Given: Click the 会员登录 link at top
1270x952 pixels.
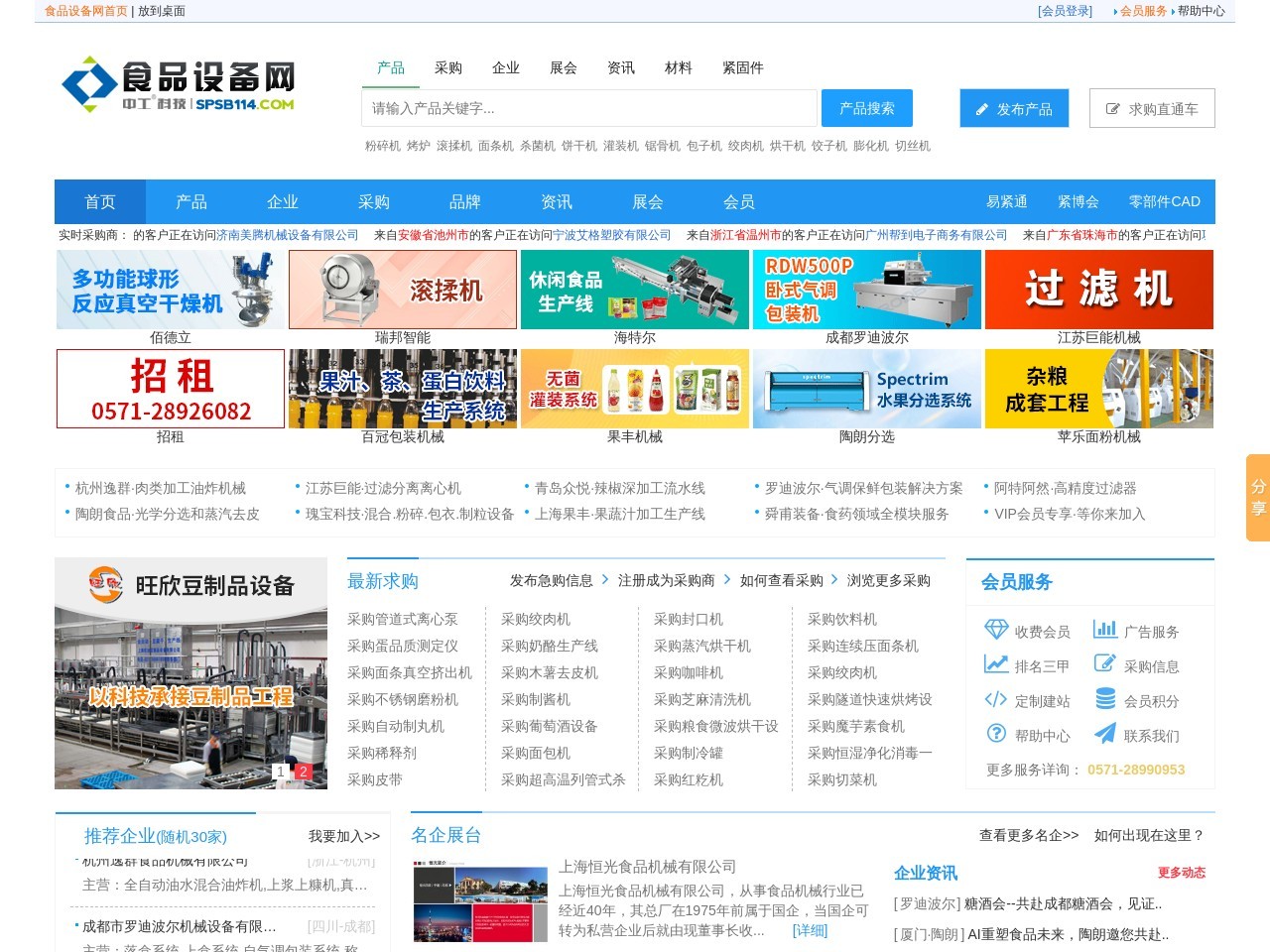Looking at the screenshot, I should [x=1065, y=11].
